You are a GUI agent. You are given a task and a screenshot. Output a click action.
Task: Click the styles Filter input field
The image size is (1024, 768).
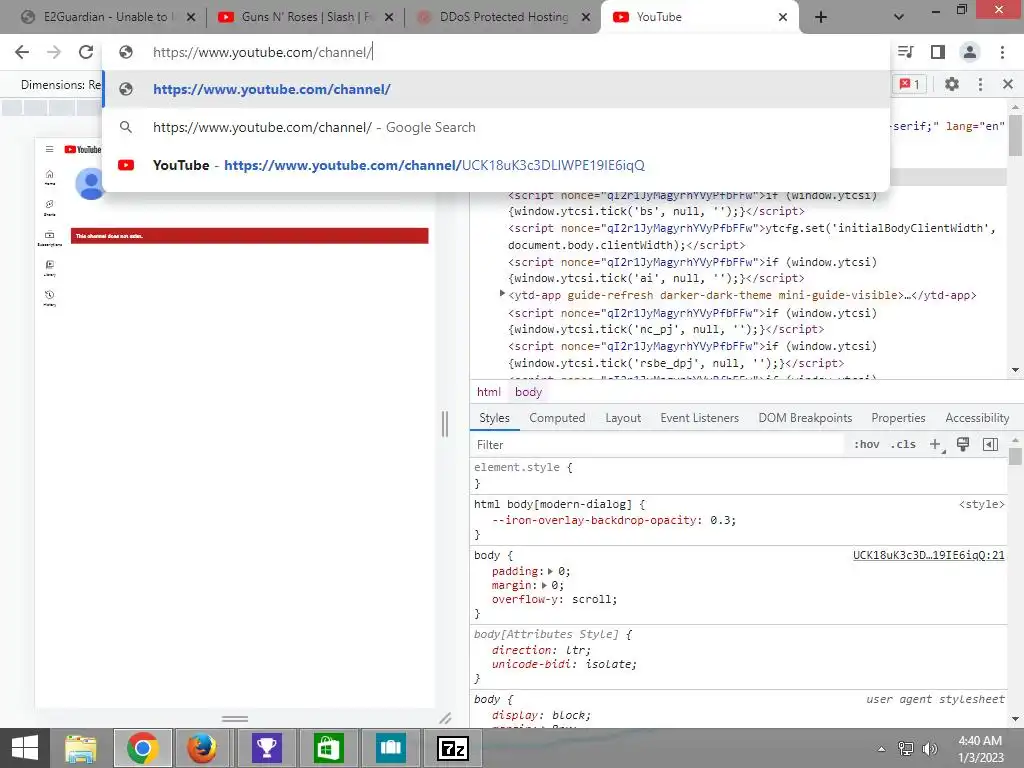coord(657,445)
